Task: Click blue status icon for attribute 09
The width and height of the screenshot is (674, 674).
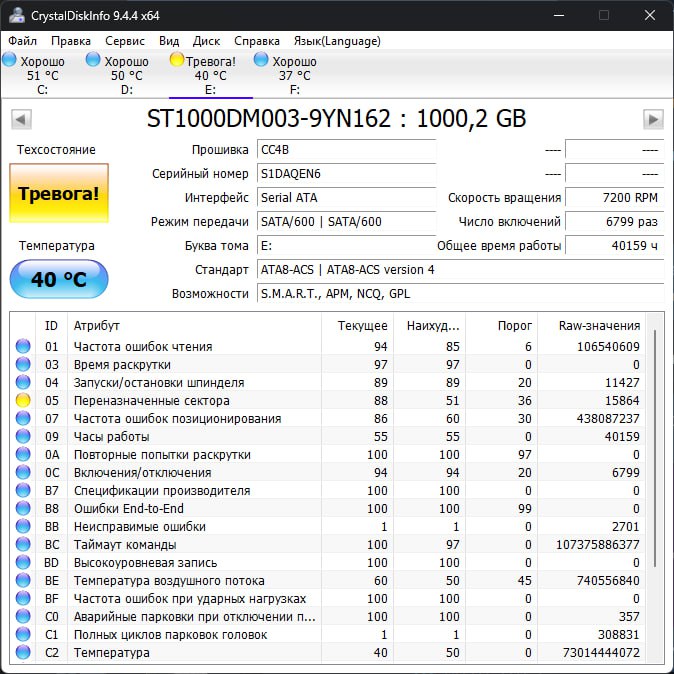Action: pos(23,436)
